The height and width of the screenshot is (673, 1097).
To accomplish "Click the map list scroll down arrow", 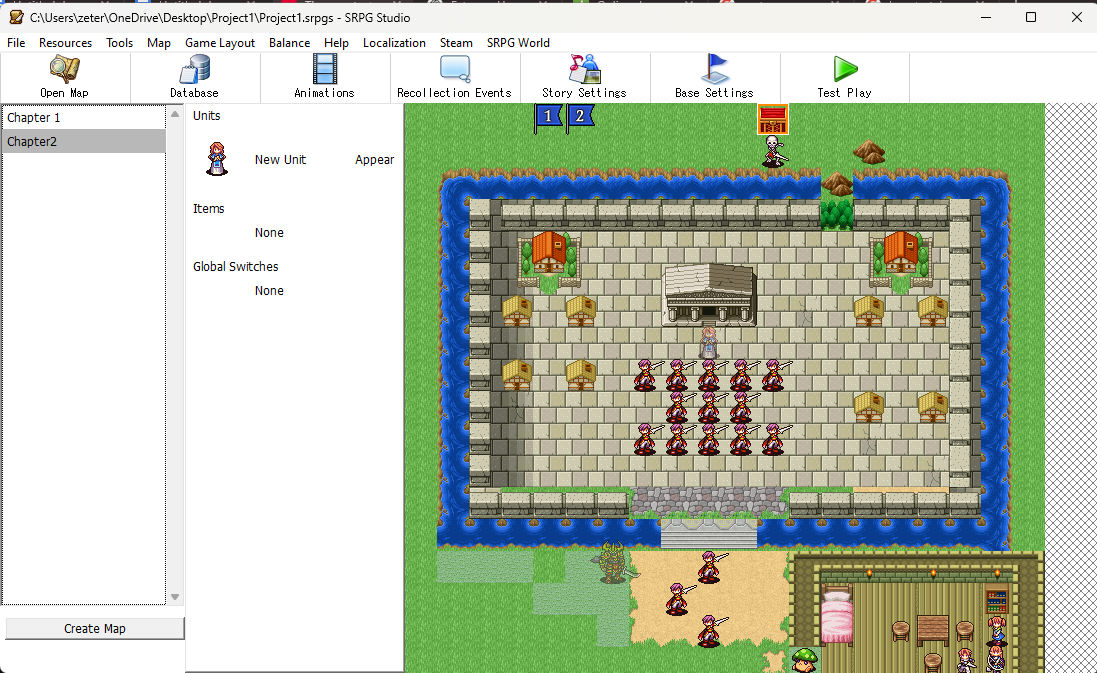I will 175,597.
